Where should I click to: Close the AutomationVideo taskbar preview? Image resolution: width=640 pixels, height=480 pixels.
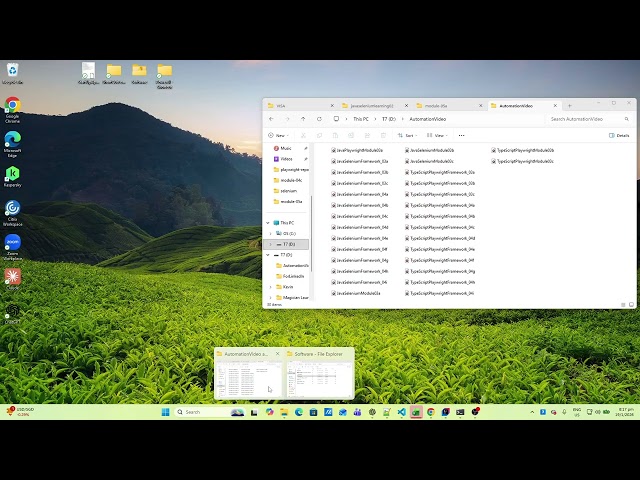278,354
